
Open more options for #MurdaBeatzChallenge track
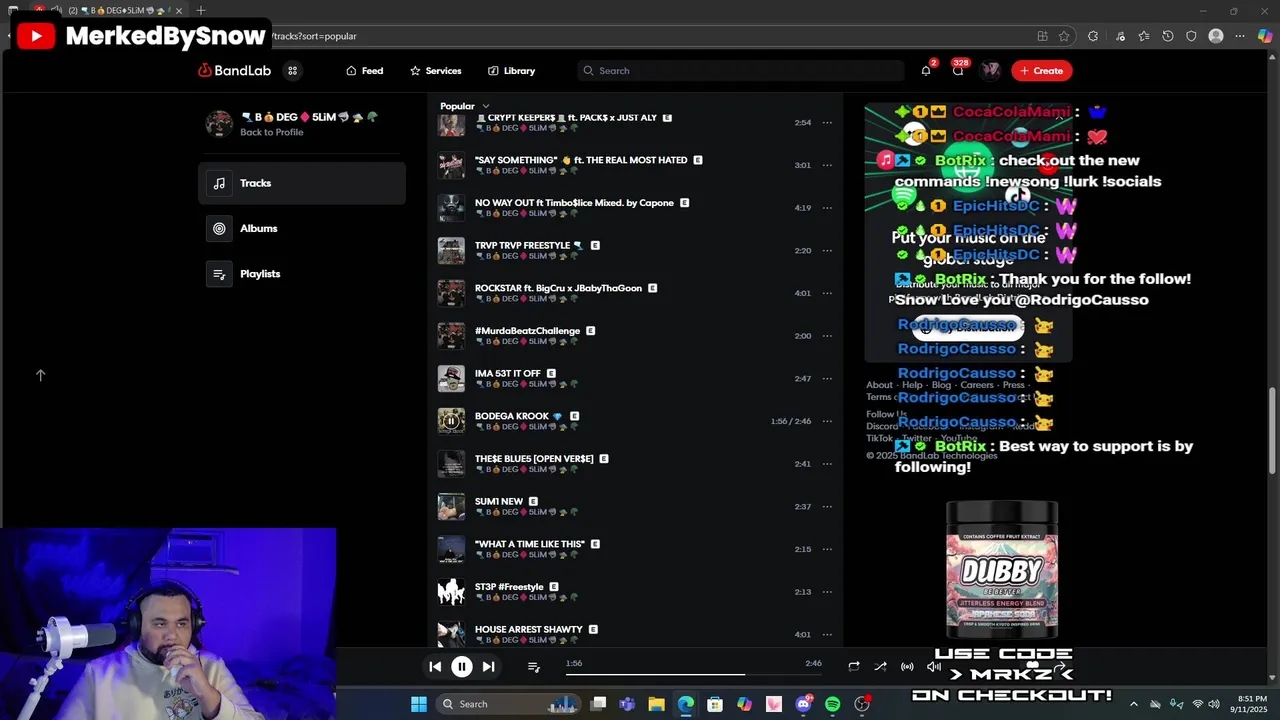[827, 336]
